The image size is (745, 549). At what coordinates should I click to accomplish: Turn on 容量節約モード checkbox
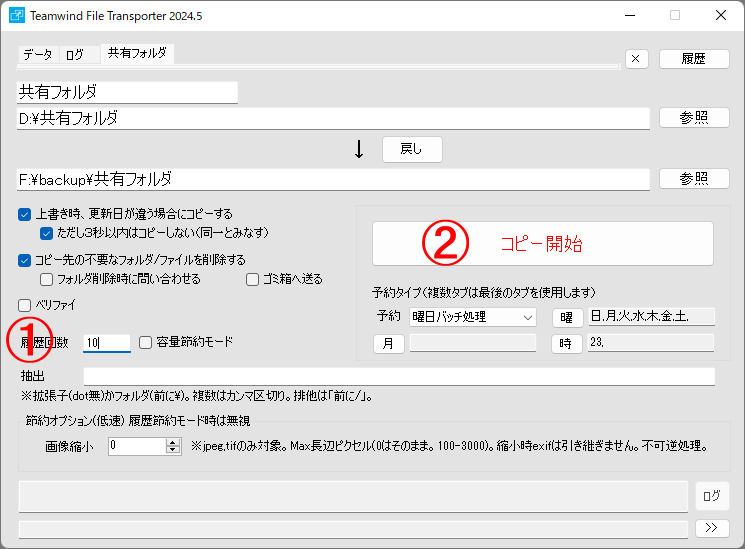[x=146, y=342]
